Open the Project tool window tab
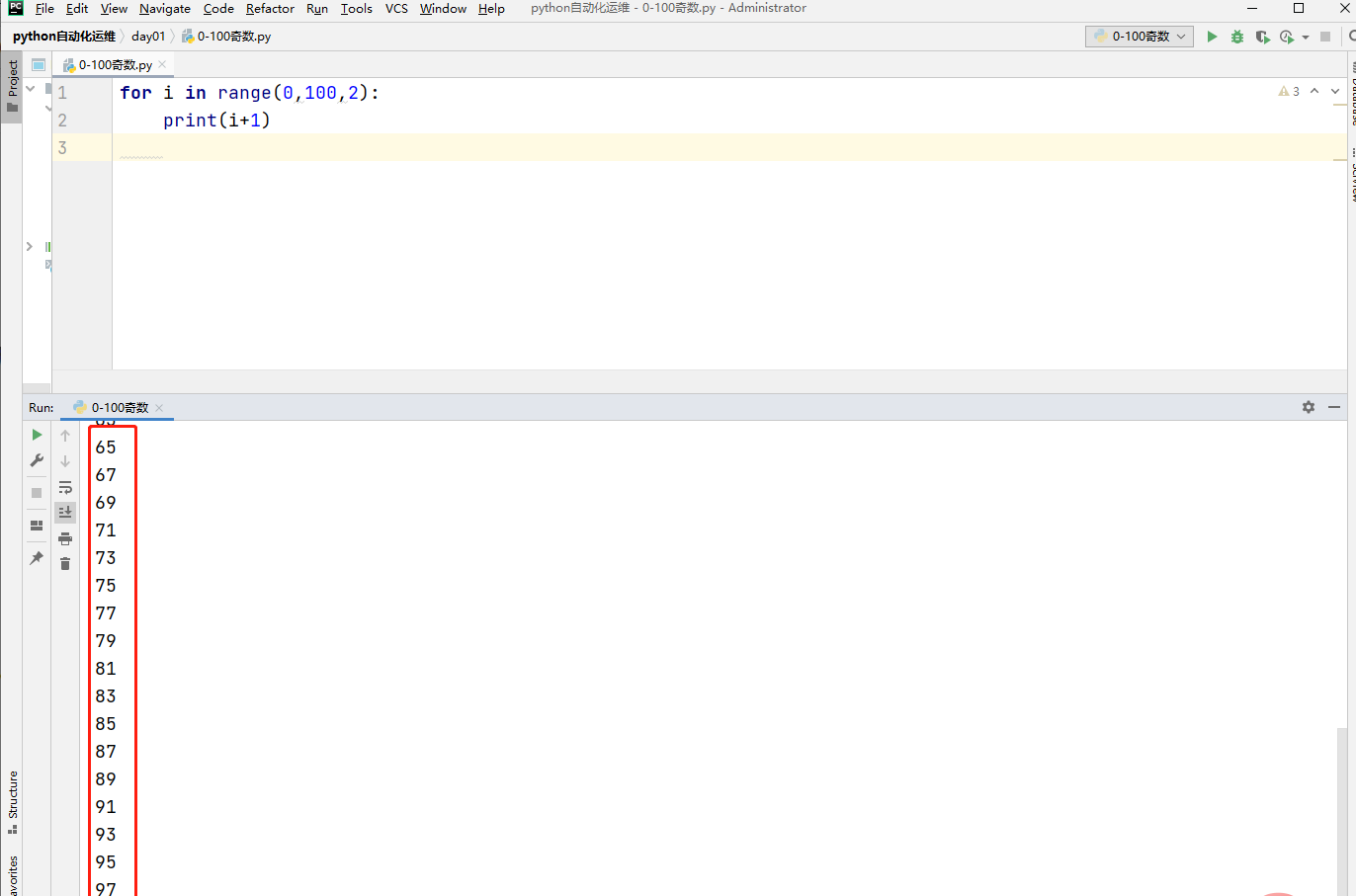 click(x=12, y=87)
